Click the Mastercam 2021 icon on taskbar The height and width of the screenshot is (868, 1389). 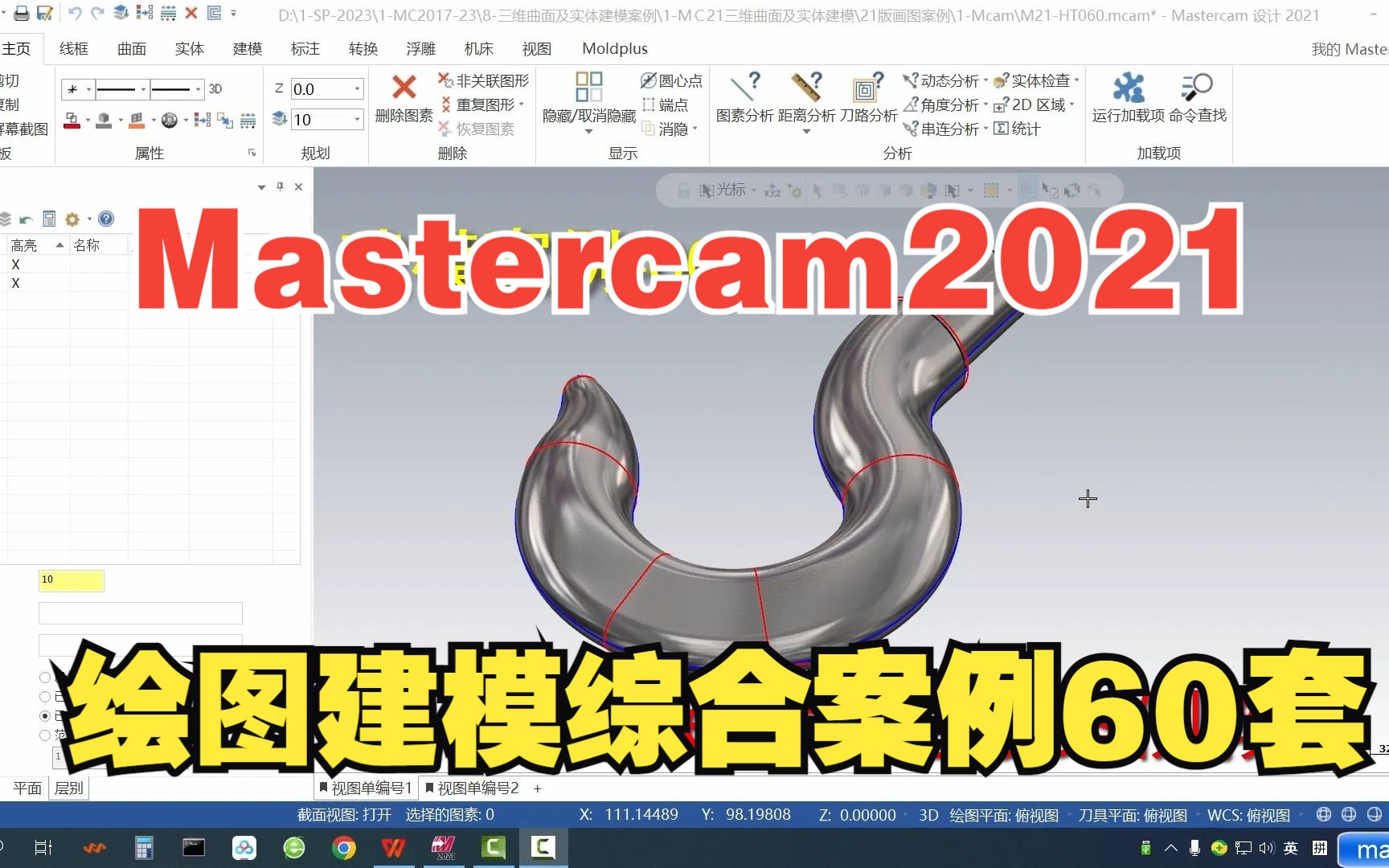pyautogui.click(x=444, y=848)
